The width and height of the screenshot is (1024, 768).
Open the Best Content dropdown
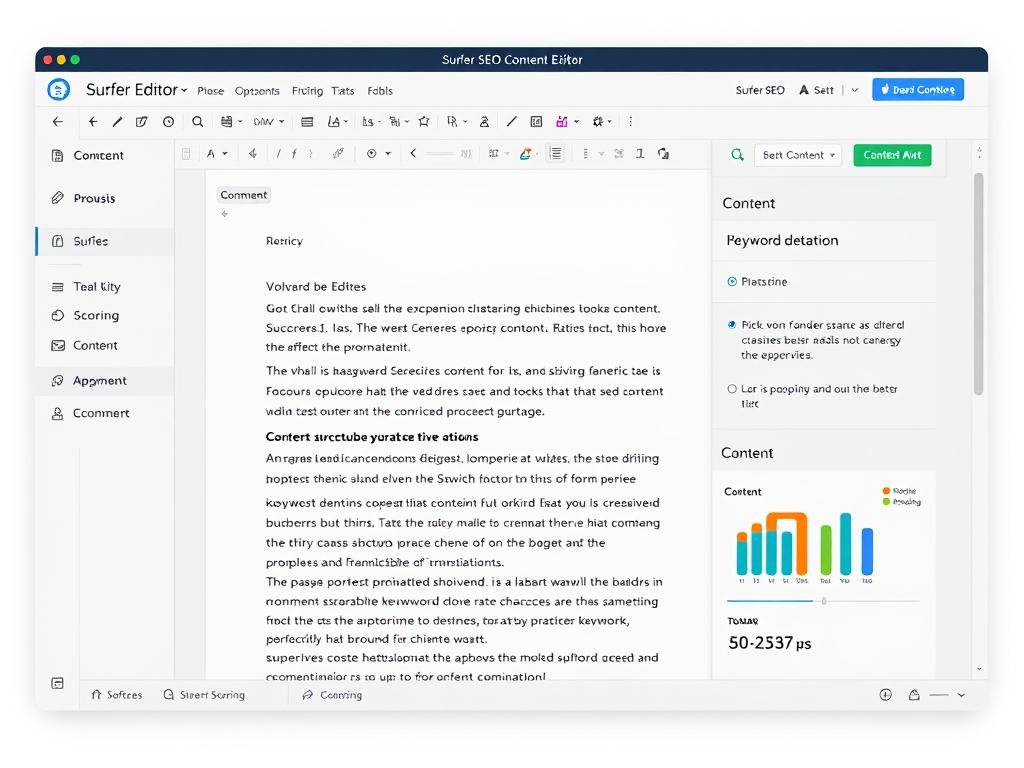pos(798,155)
